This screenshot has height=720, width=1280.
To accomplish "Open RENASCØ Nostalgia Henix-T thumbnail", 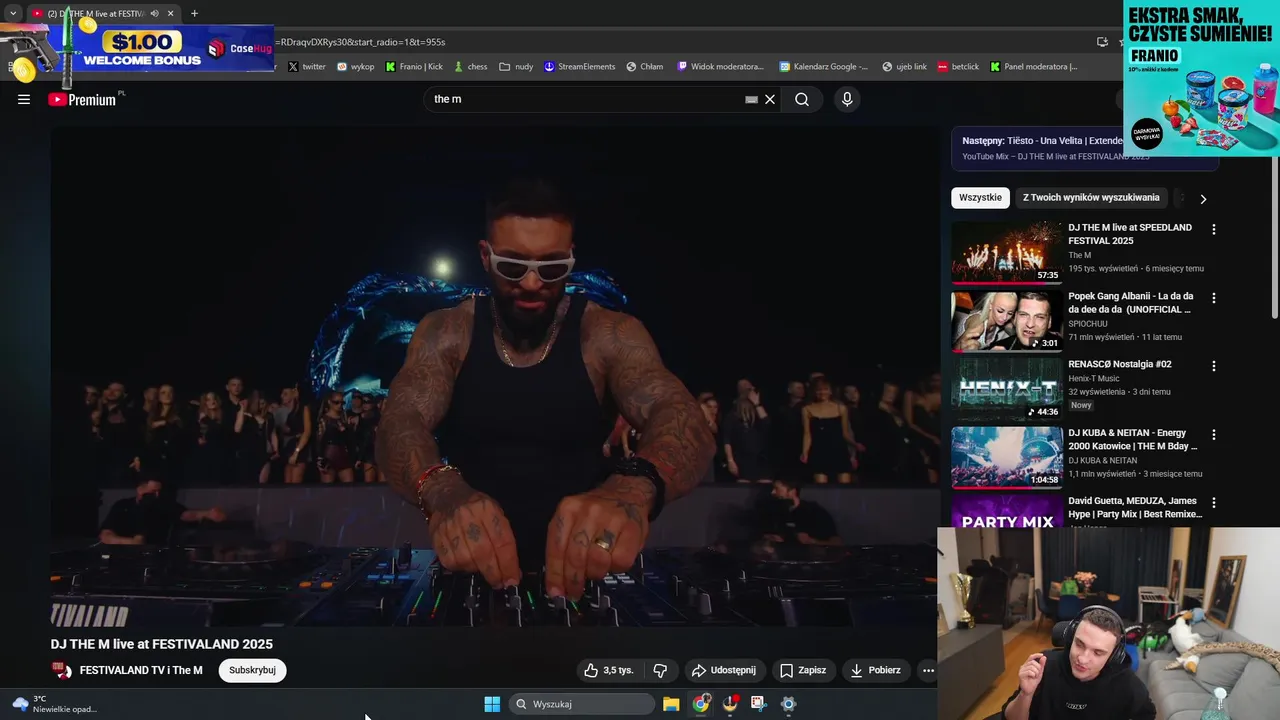I will click(x=1006, y=389).
